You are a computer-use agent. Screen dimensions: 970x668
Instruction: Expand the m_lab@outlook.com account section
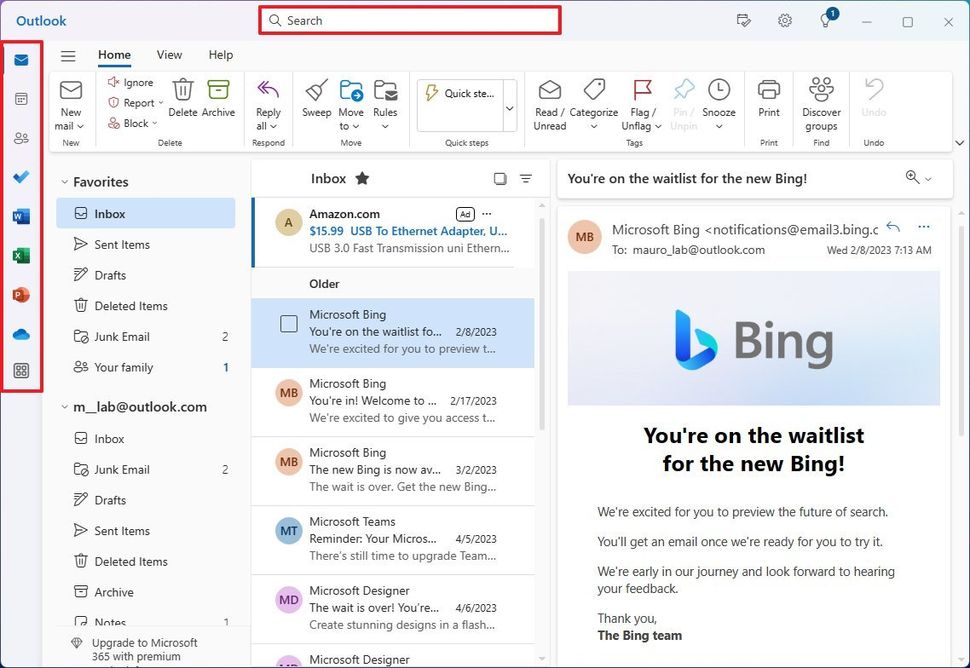pyautogui.click(x=64, y=407)
